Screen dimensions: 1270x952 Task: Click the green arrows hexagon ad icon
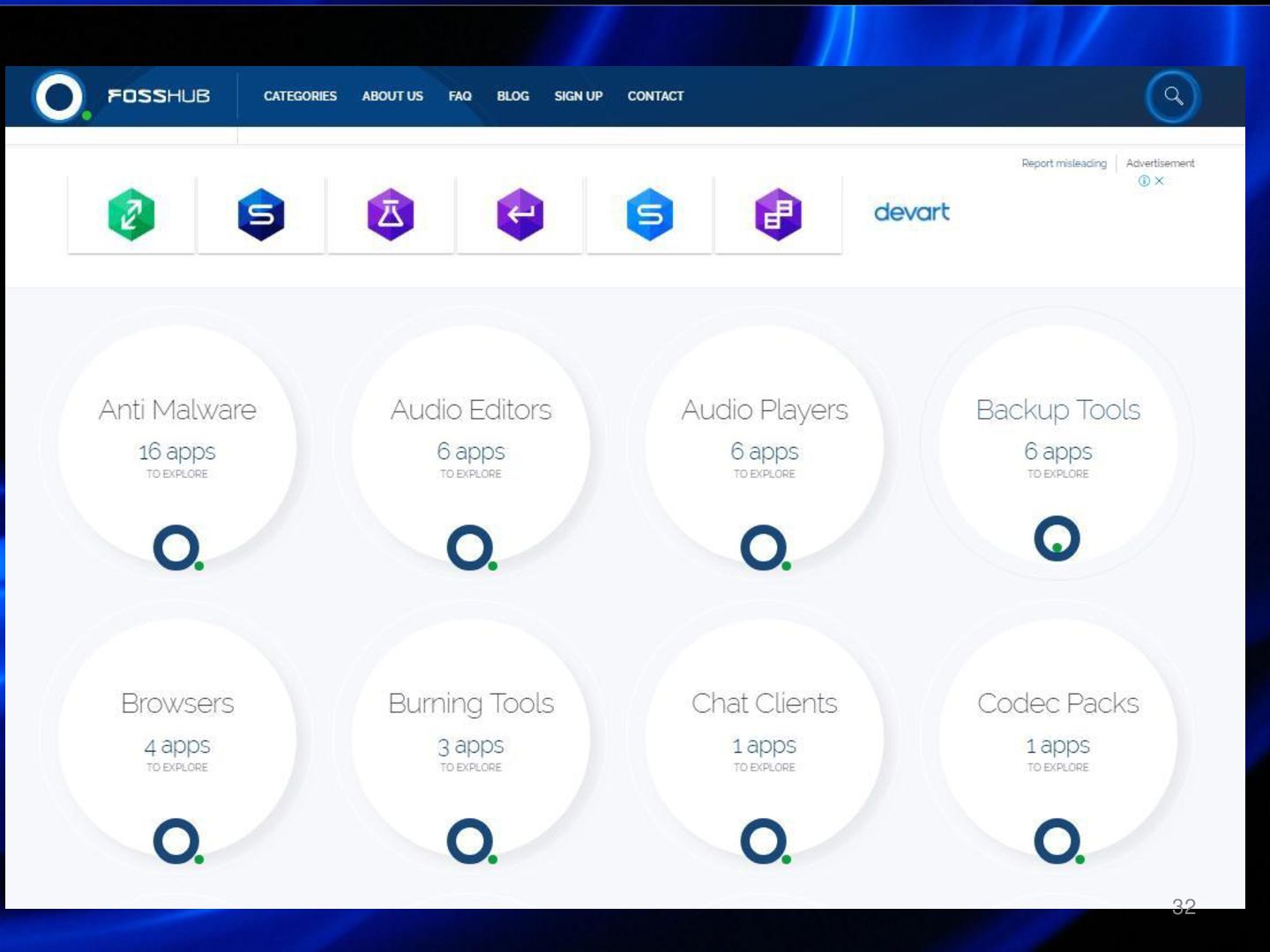coord(131,214)
